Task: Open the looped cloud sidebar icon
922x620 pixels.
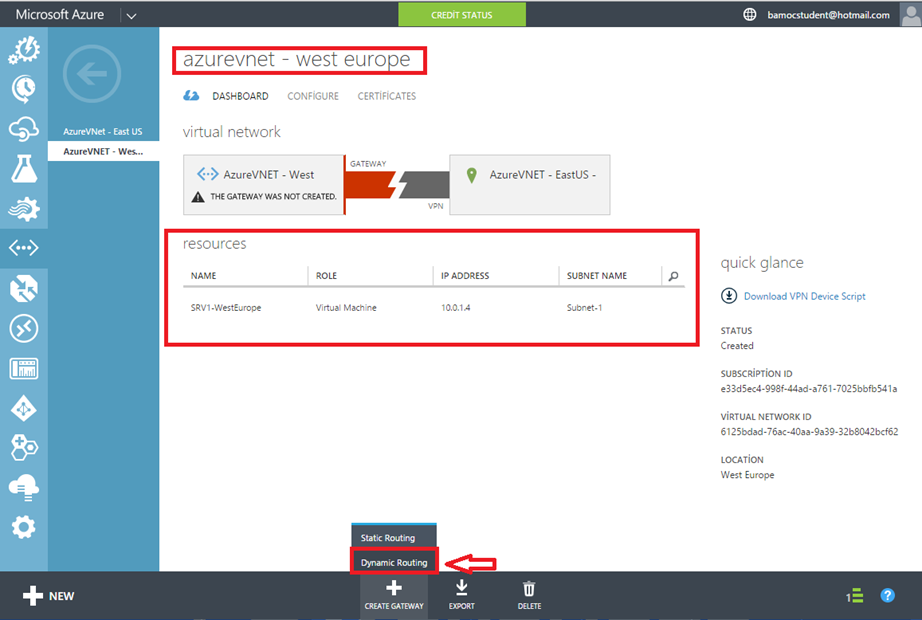Action: coord(24,129)
